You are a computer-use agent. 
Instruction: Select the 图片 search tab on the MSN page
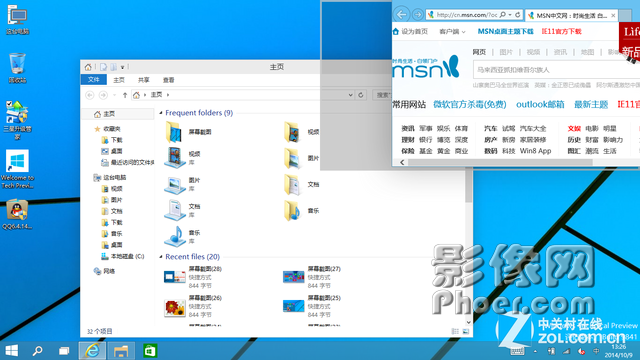(x=506, y=52)
